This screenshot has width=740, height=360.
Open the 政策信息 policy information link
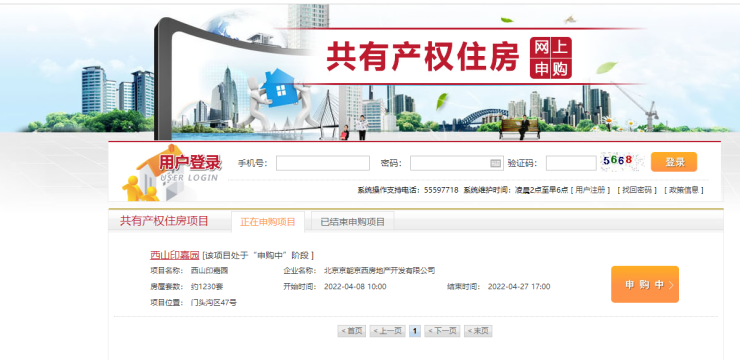[x=684, y=190]
